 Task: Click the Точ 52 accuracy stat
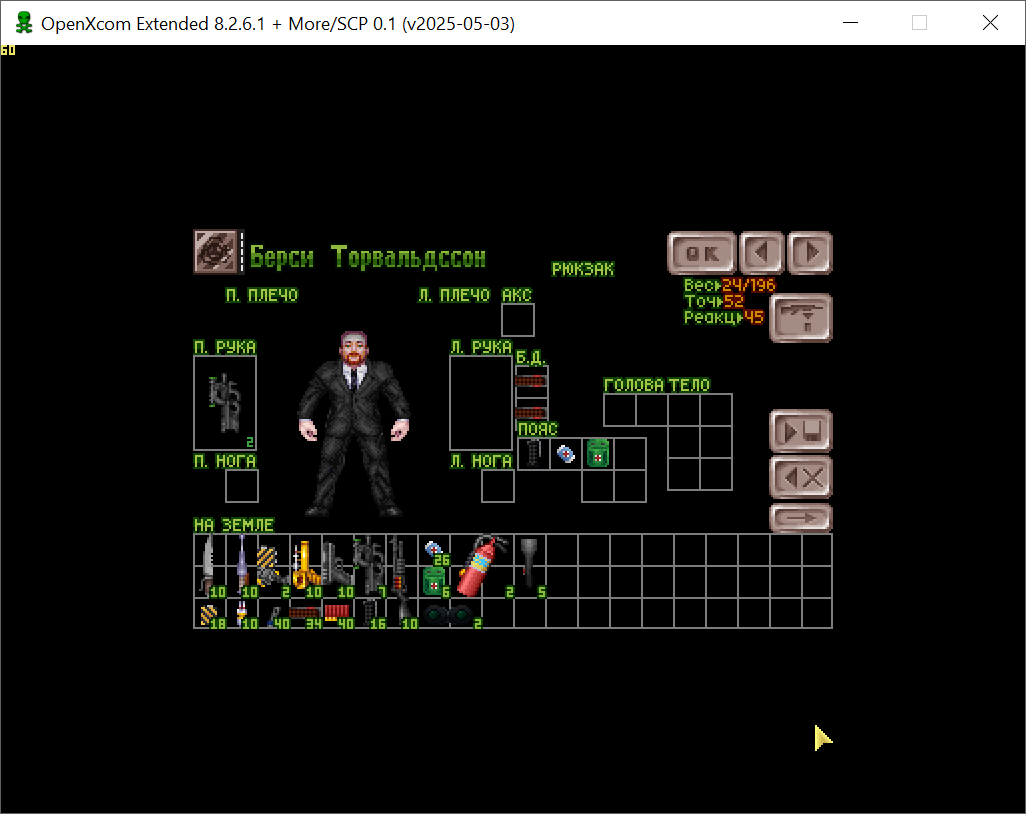(714, 301)
